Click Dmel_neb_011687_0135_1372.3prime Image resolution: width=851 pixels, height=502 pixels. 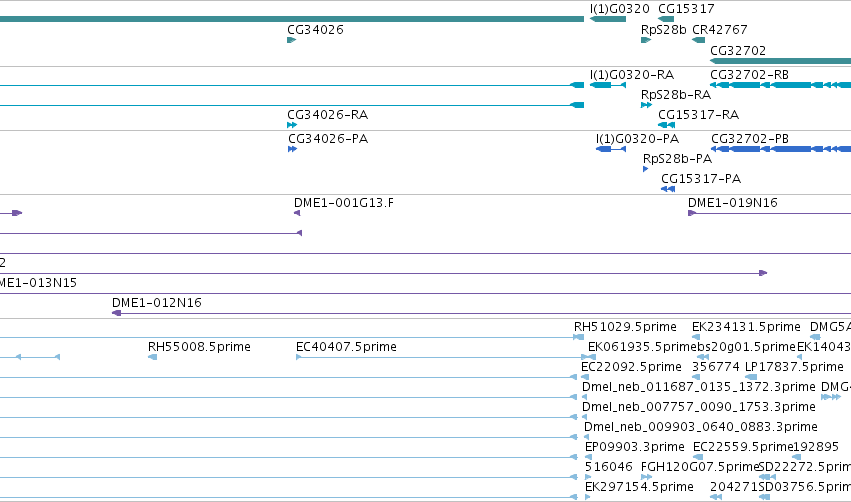698,386
